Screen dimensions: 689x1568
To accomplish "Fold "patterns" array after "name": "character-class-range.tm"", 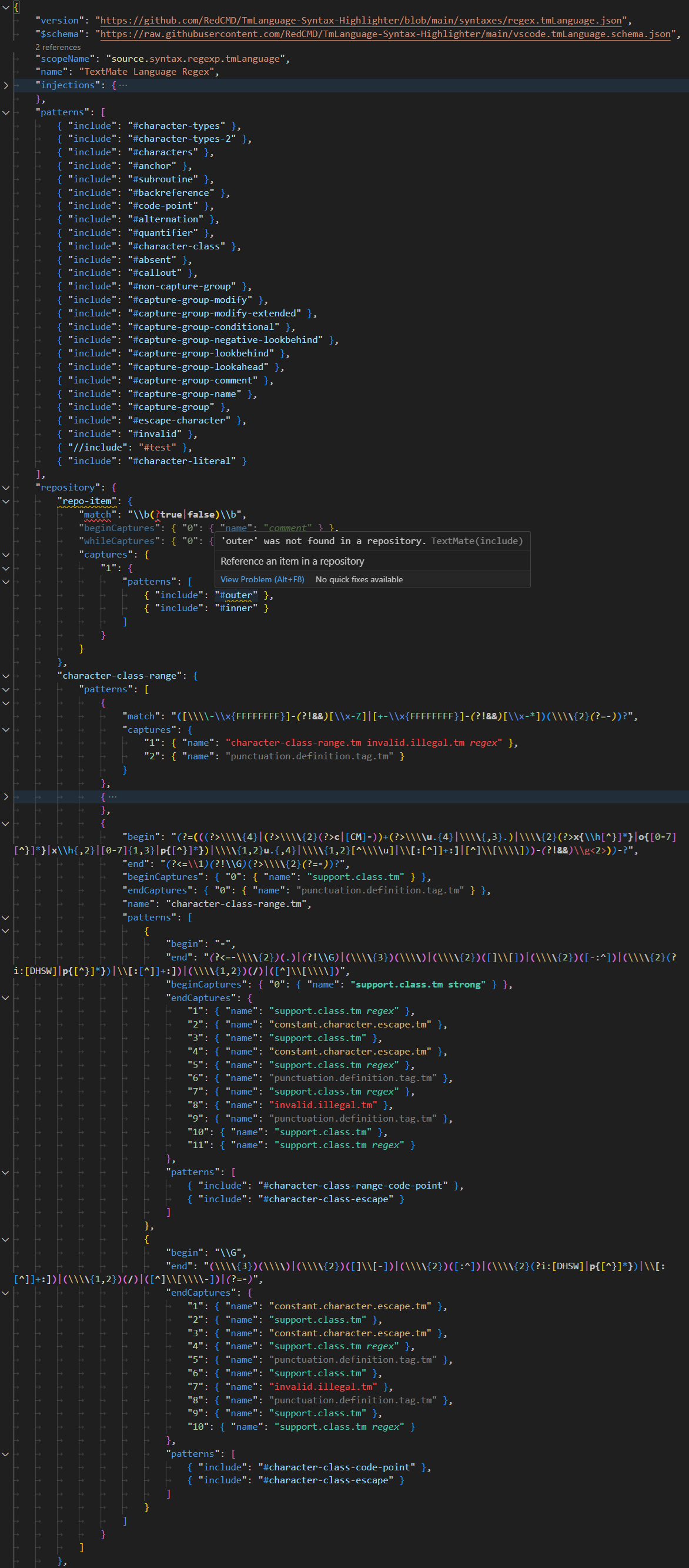I will tap(6, 918).
